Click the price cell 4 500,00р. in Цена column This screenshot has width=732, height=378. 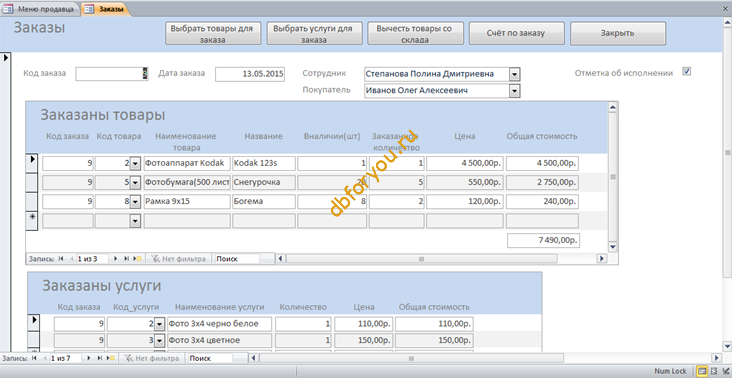click(x=465, y=163)
